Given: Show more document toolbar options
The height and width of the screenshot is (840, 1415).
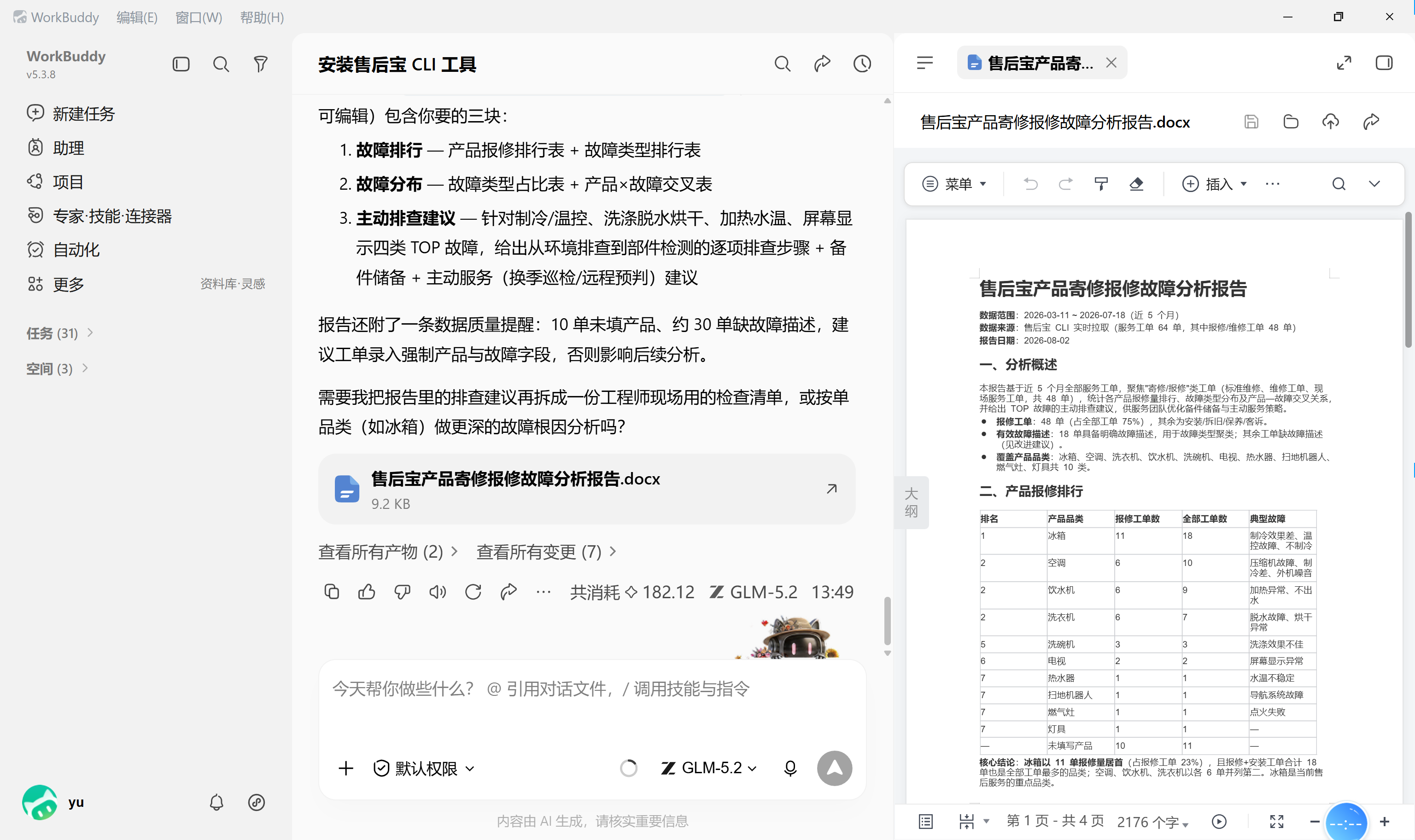Looking at the screenshot, I should coord(1272,184).
